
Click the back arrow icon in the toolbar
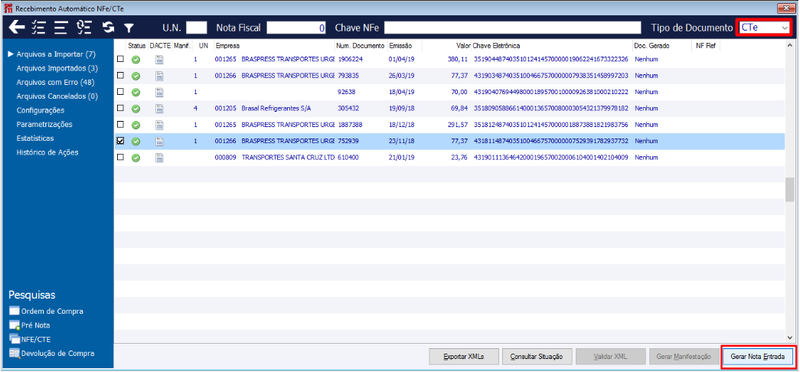17,28
